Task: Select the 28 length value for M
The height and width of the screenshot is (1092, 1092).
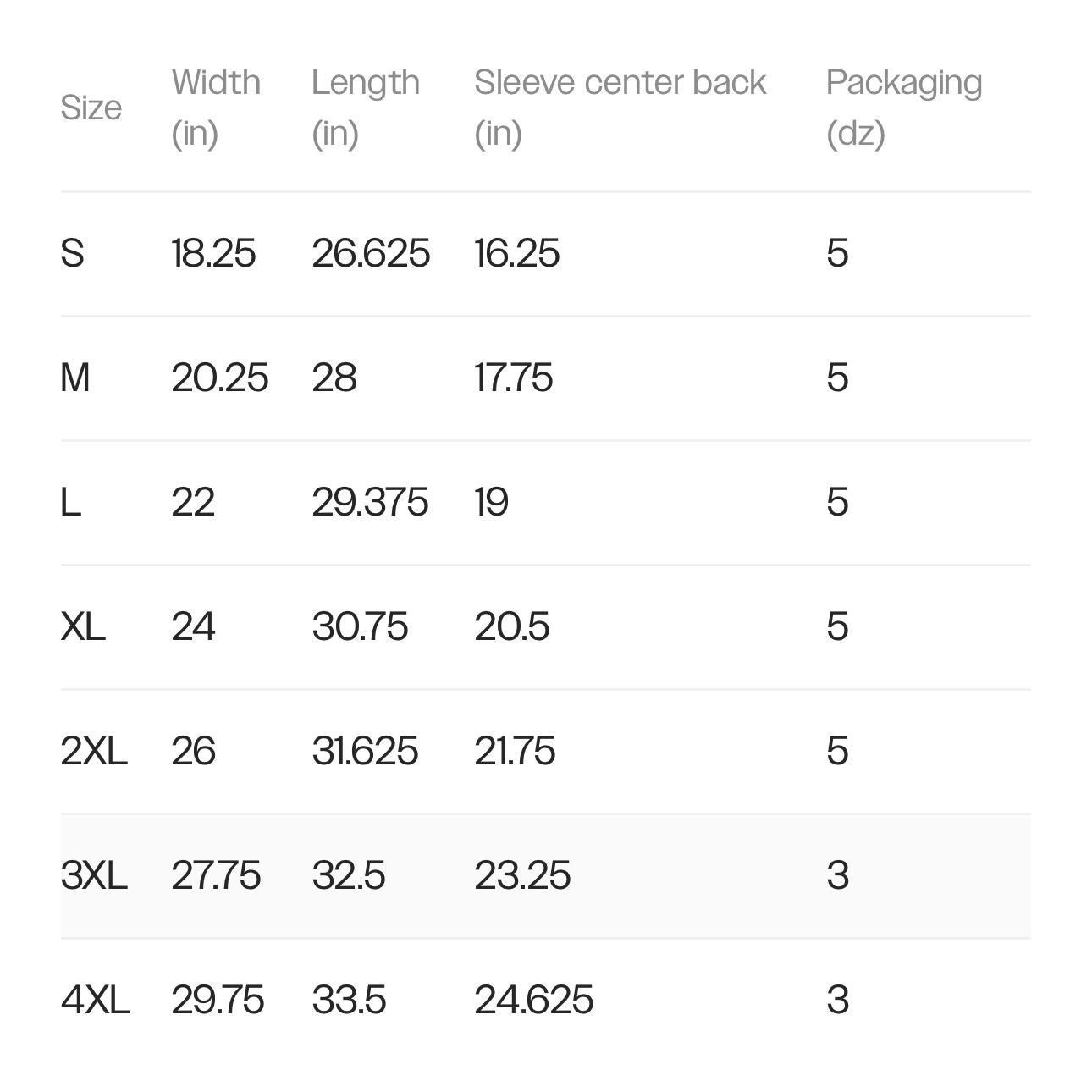Action: click(x=334, y=378)
